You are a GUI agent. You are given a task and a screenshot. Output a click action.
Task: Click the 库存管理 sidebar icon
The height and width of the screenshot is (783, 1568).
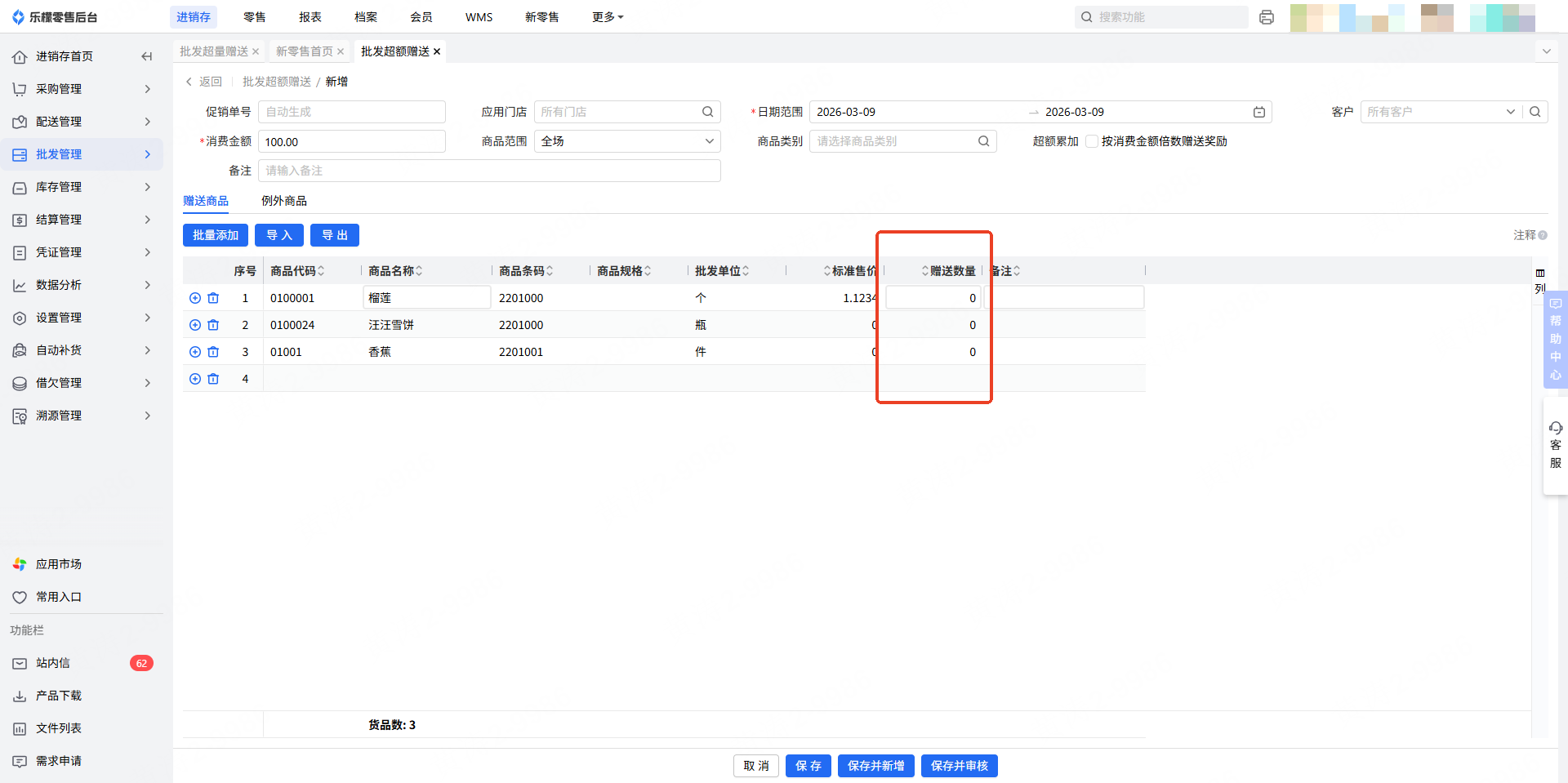click(x=20, y=187)
